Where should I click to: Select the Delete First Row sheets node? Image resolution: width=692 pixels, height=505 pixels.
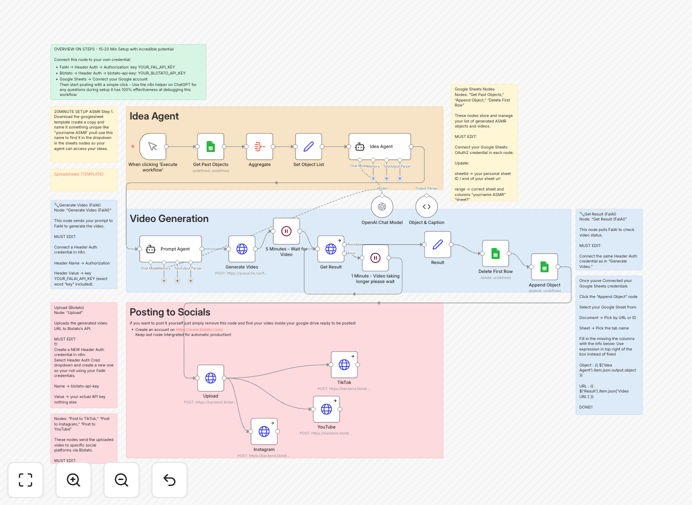click(x=495, y=253)
